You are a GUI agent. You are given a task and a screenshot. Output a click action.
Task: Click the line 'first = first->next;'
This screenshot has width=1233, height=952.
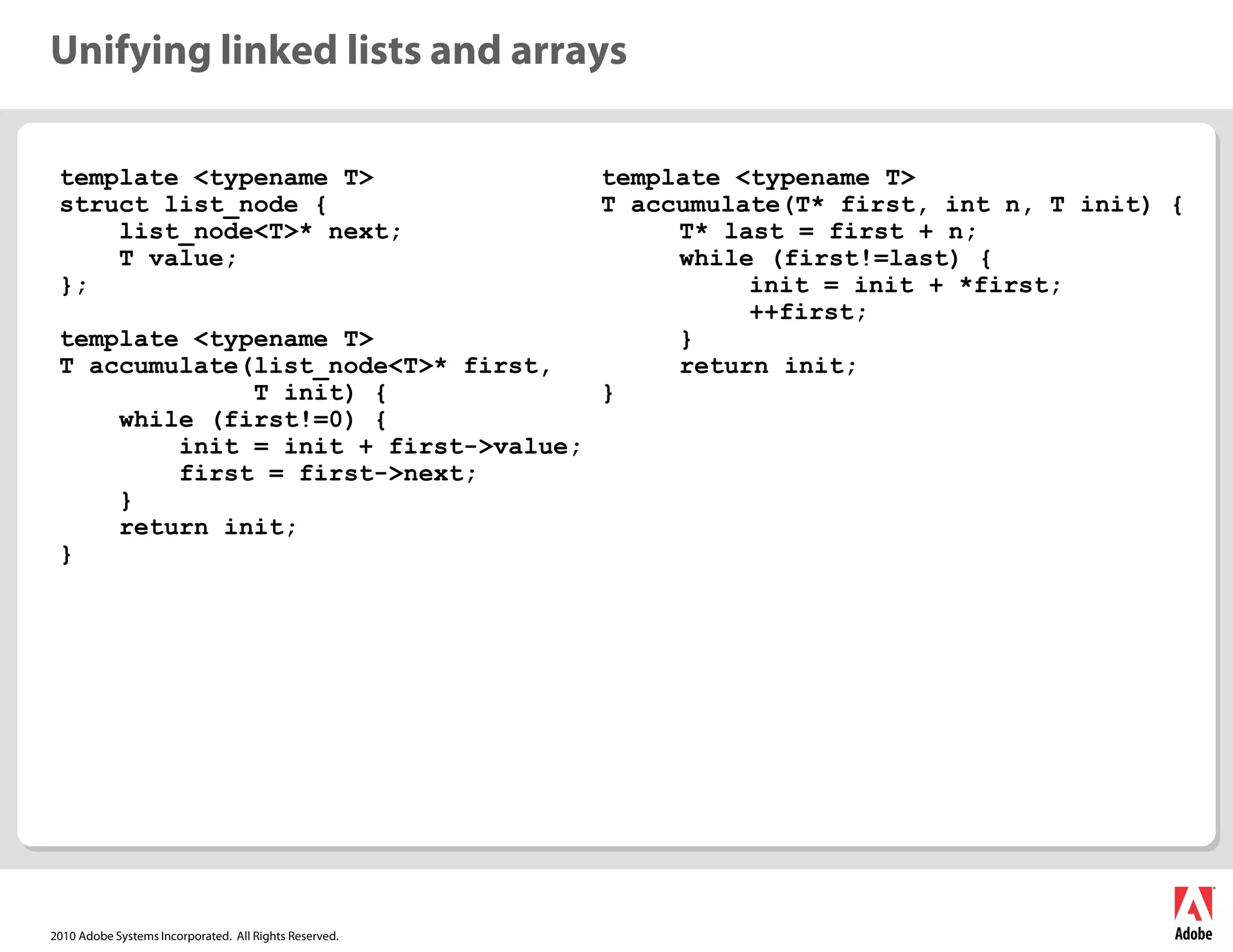(x=328, y=474)
